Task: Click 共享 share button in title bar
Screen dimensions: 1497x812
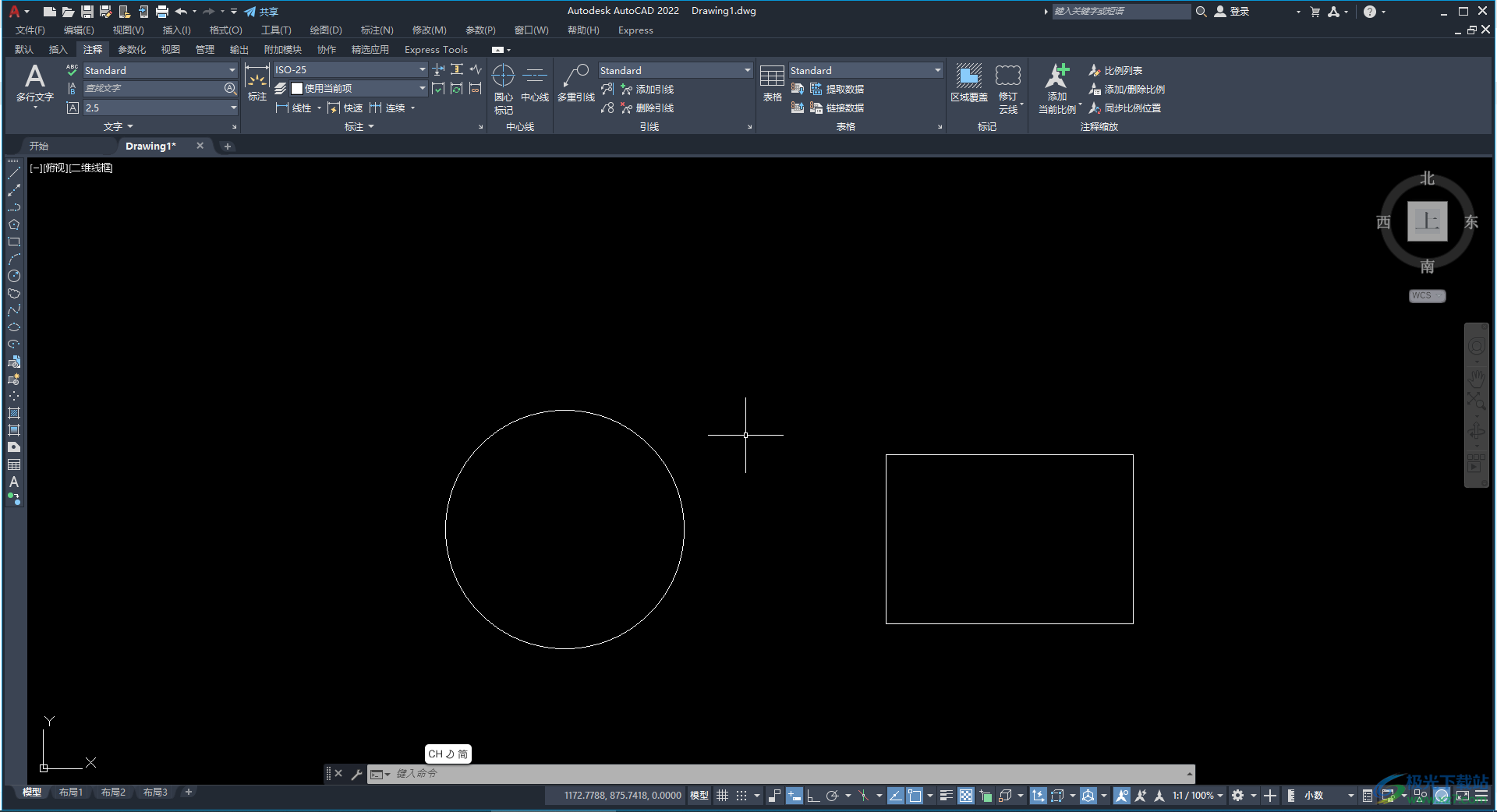Action: pos(261,12)
